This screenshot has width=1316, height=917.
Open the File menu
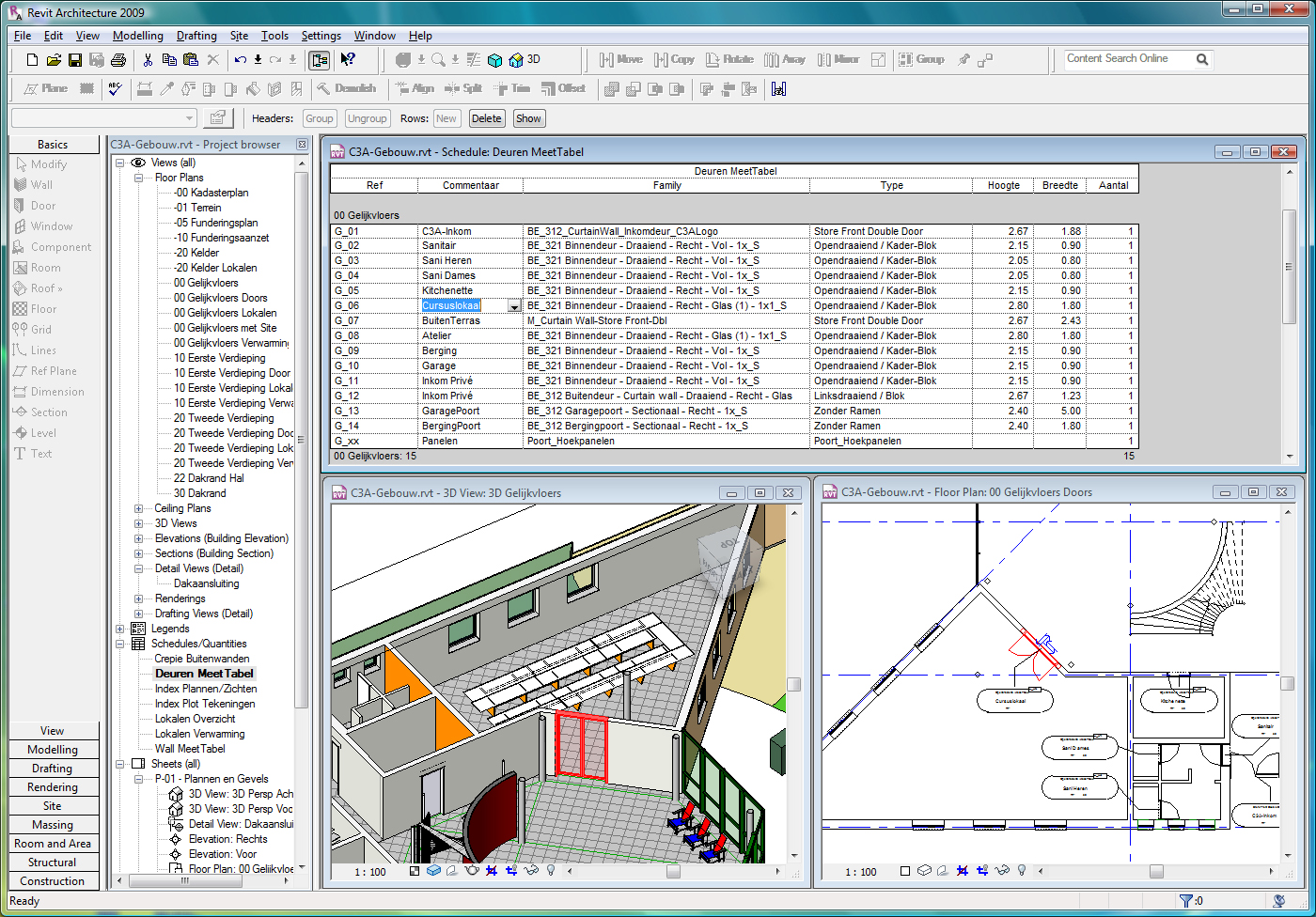[23, 36]
